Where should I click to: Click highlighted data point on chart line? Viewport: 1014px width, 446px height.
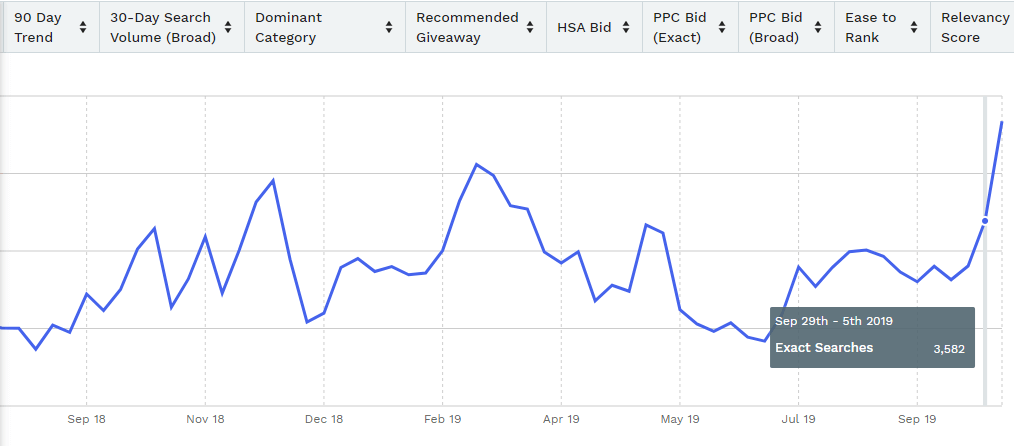coord(985,221)
